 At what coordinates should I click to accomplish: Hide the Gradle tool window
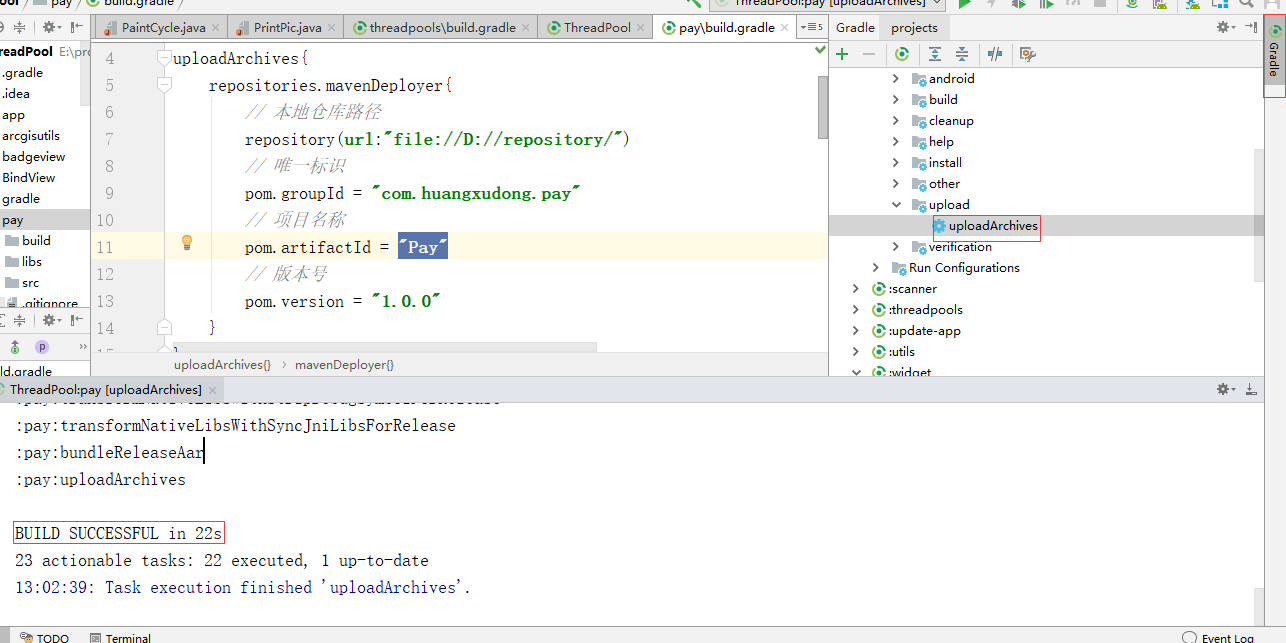tap(1251, 27)
